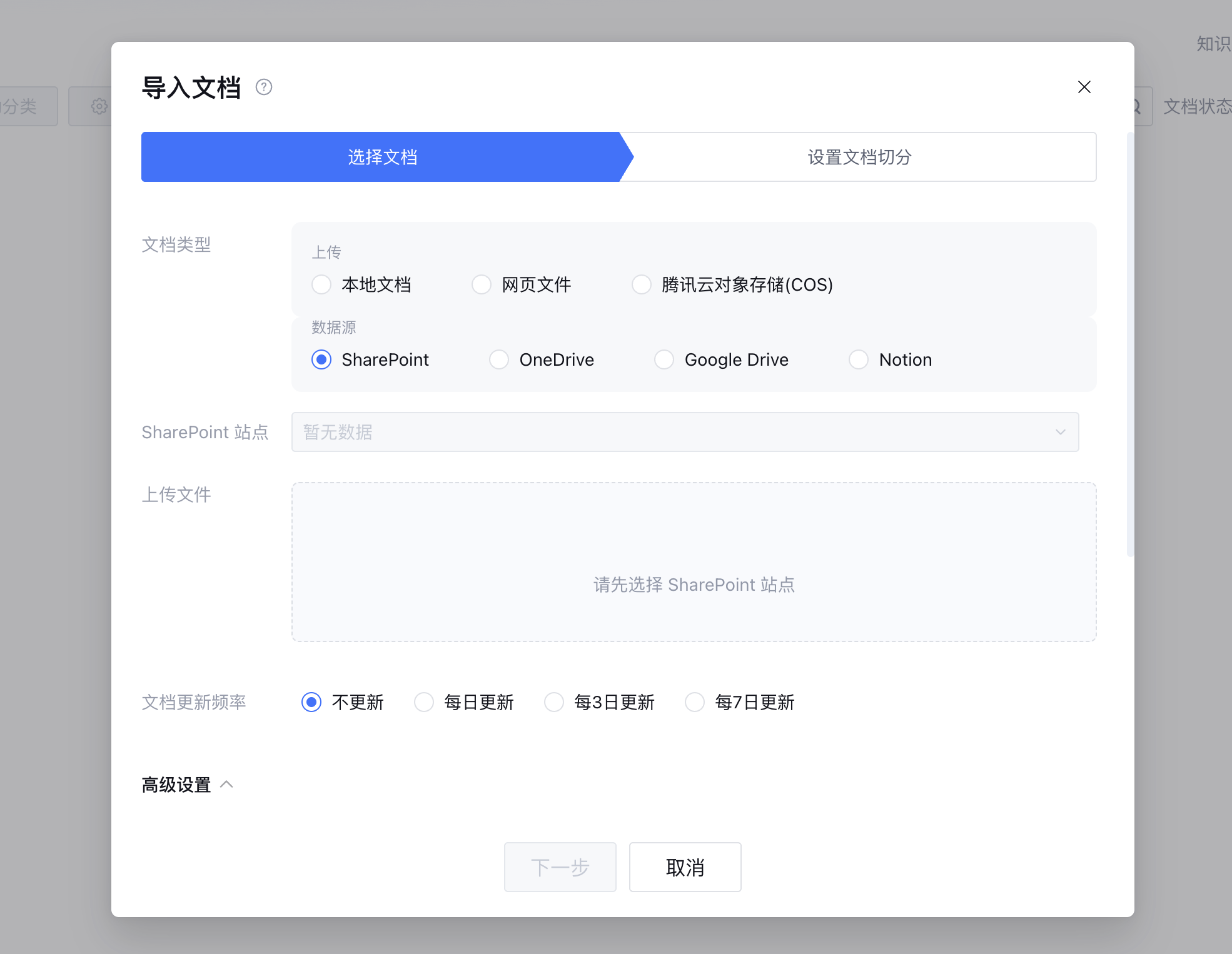This screenshot has height=954, width=1232.
Task: Go to 设置文档切分 step tab
Action: (x=859, y=157)
